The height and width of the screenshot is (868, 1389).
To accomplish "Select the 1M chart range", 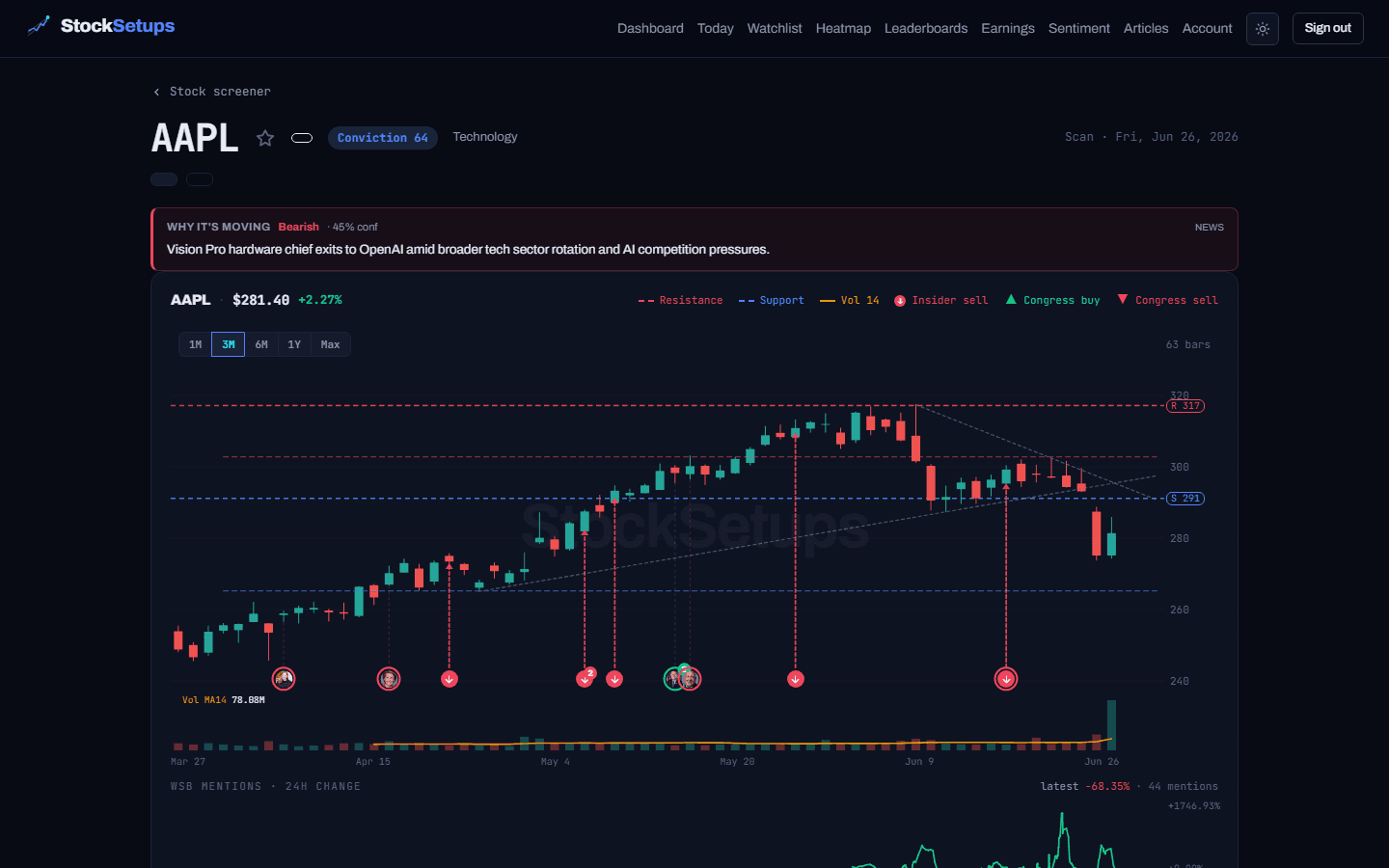I will (196, 344).
